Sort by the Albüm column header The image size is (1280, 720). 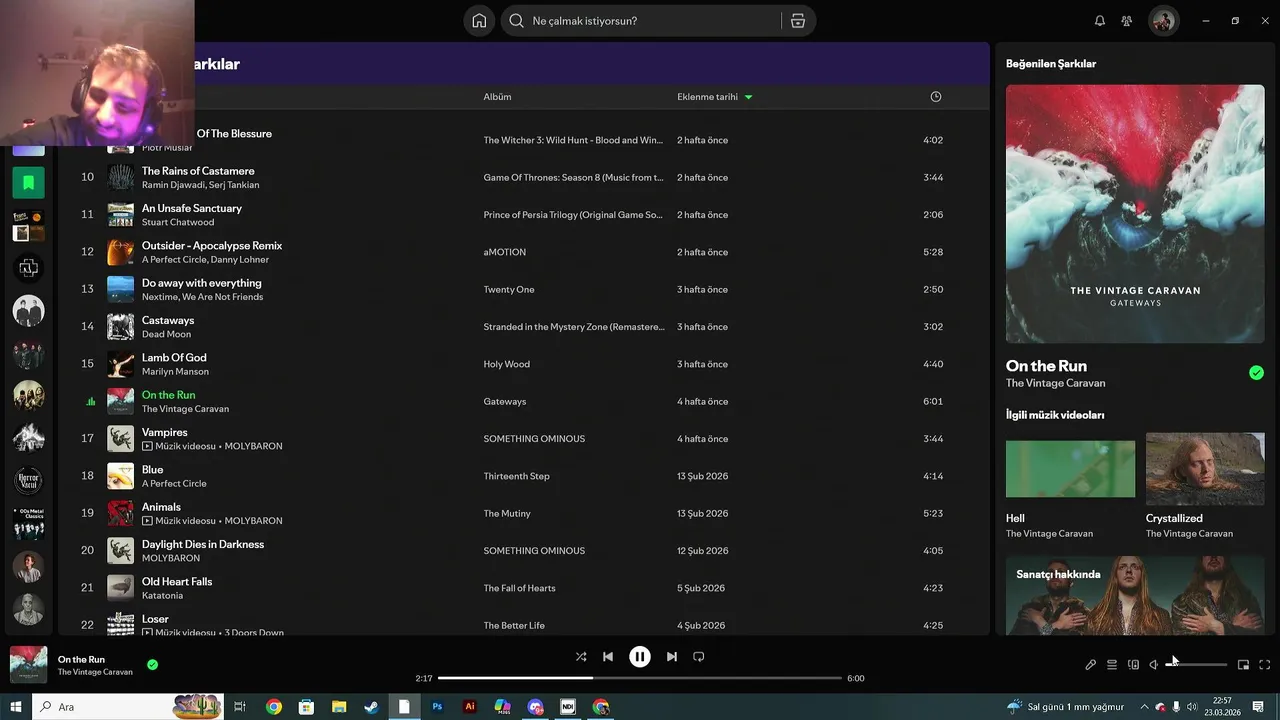click(x=497, y=97)
